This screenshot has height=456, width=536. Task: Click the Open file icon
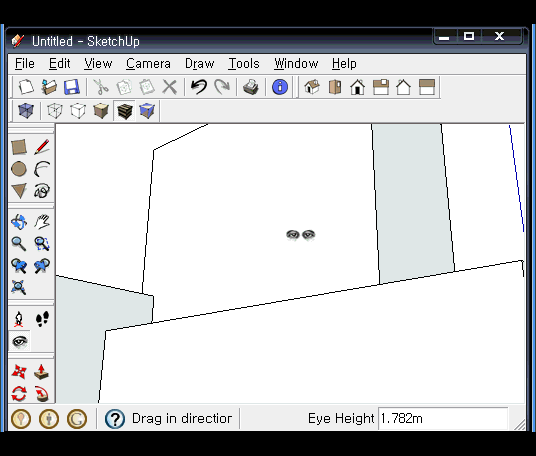click(x=49, y=87)
